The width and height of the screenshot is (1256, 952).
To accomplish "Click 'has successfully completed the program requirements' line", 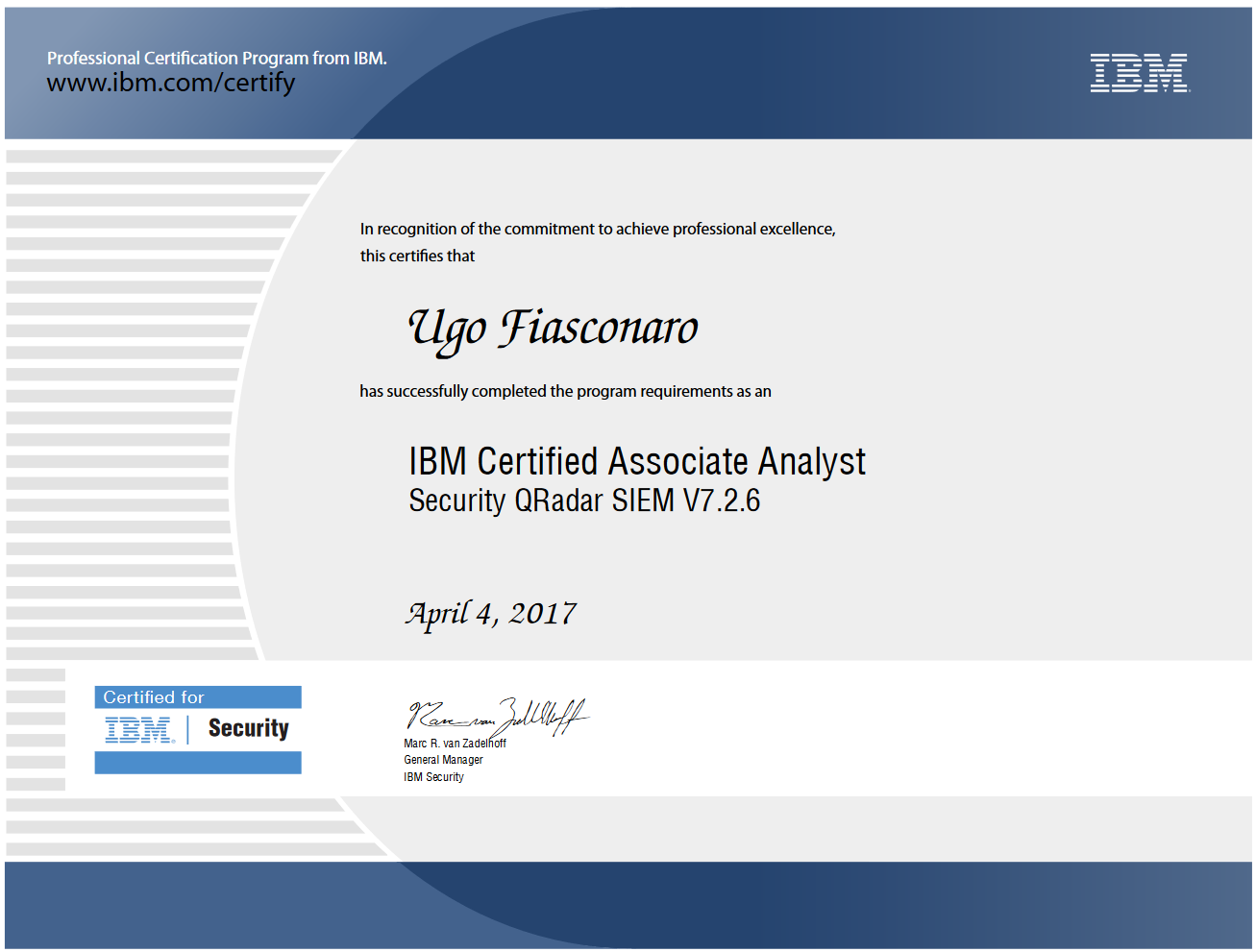I will (565, 391).
